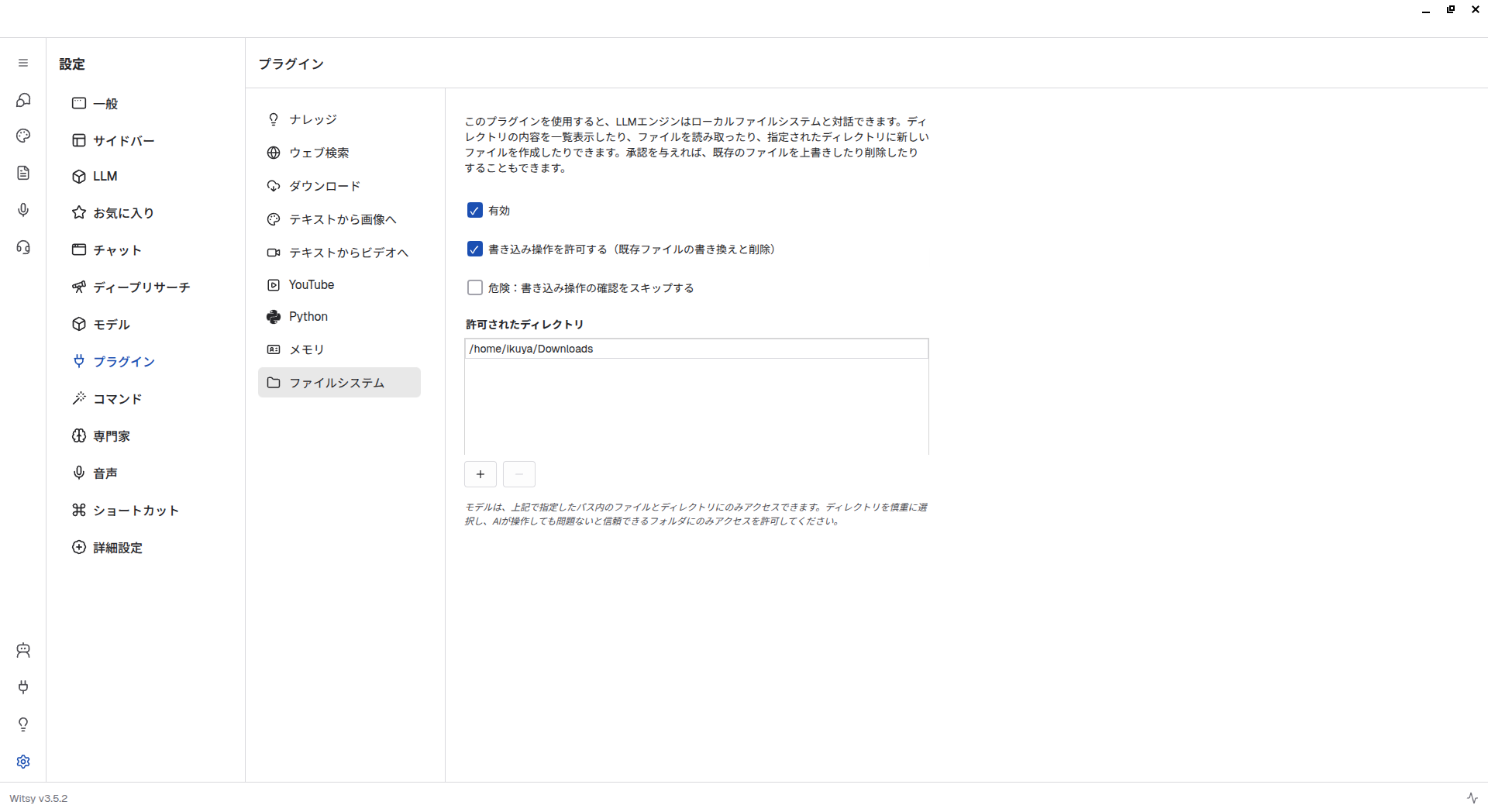The height and width of the screenshot is (812, 1488).
Task: Open the headset voice mode icon
Action: [x=23, y=247]
